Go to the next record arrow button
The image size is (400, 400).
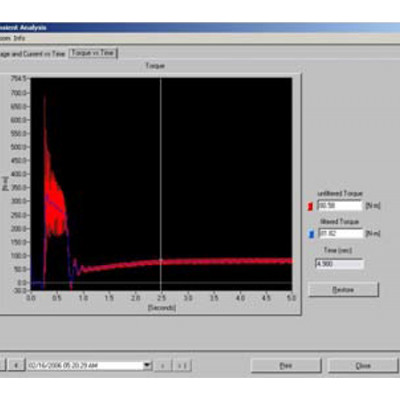[x=163, y=366]
